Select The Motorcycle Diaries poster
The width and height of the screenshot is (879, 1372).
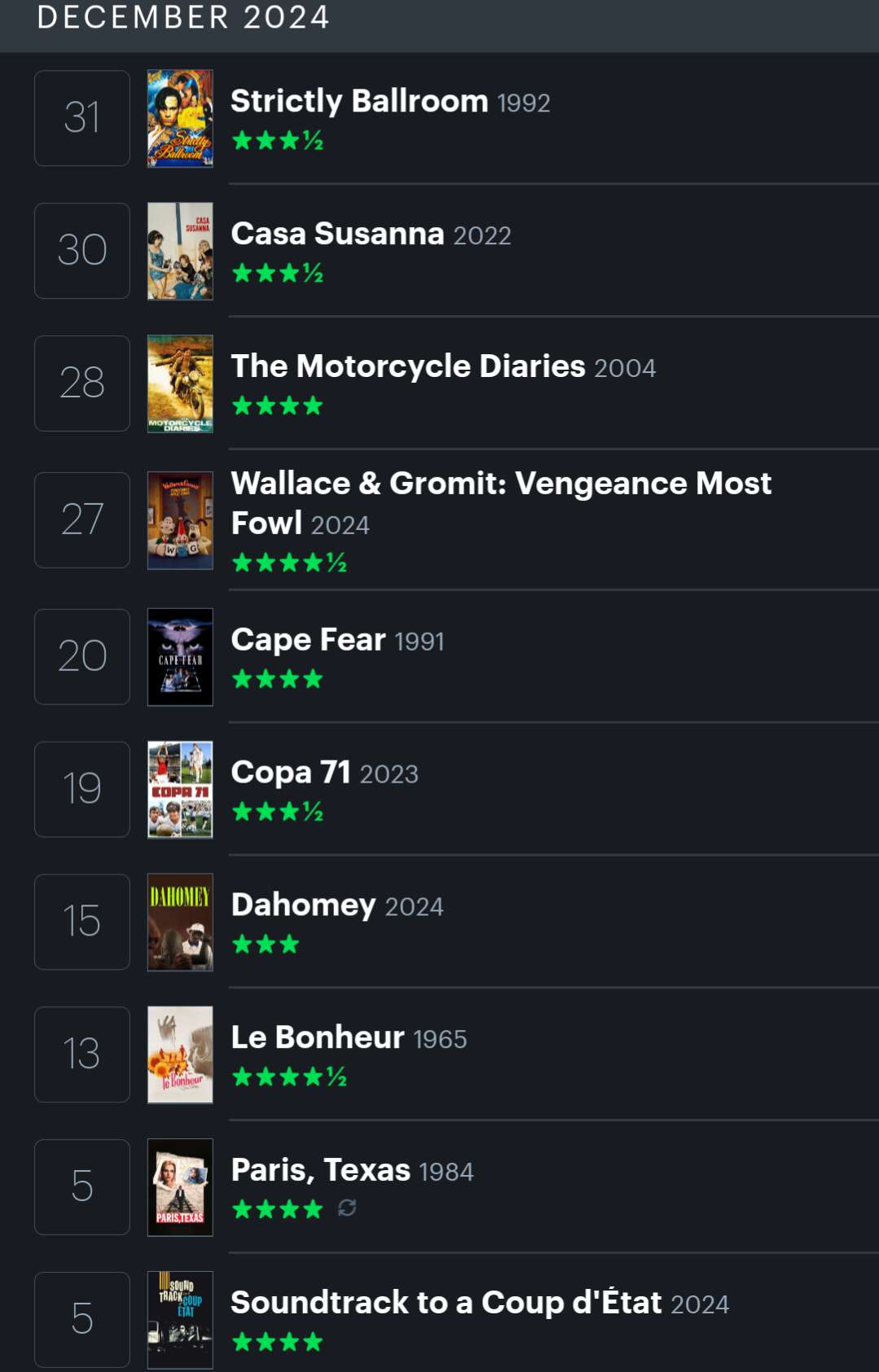coord(180,384)
